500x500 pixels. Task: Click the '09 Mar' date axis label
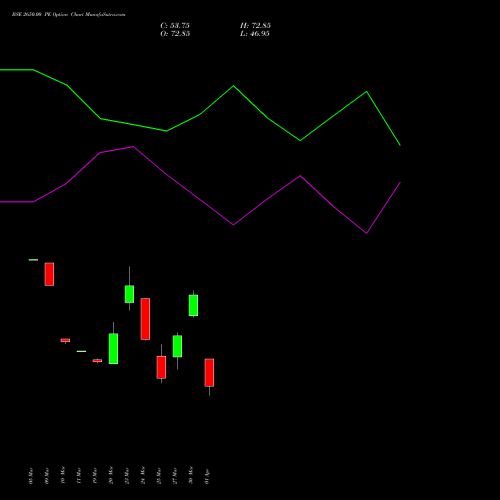(47, 476)
